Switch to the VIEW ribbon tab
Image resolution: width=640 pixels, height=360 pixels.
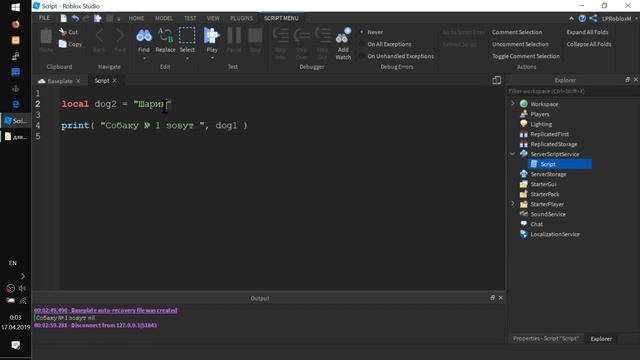(213, 18)
